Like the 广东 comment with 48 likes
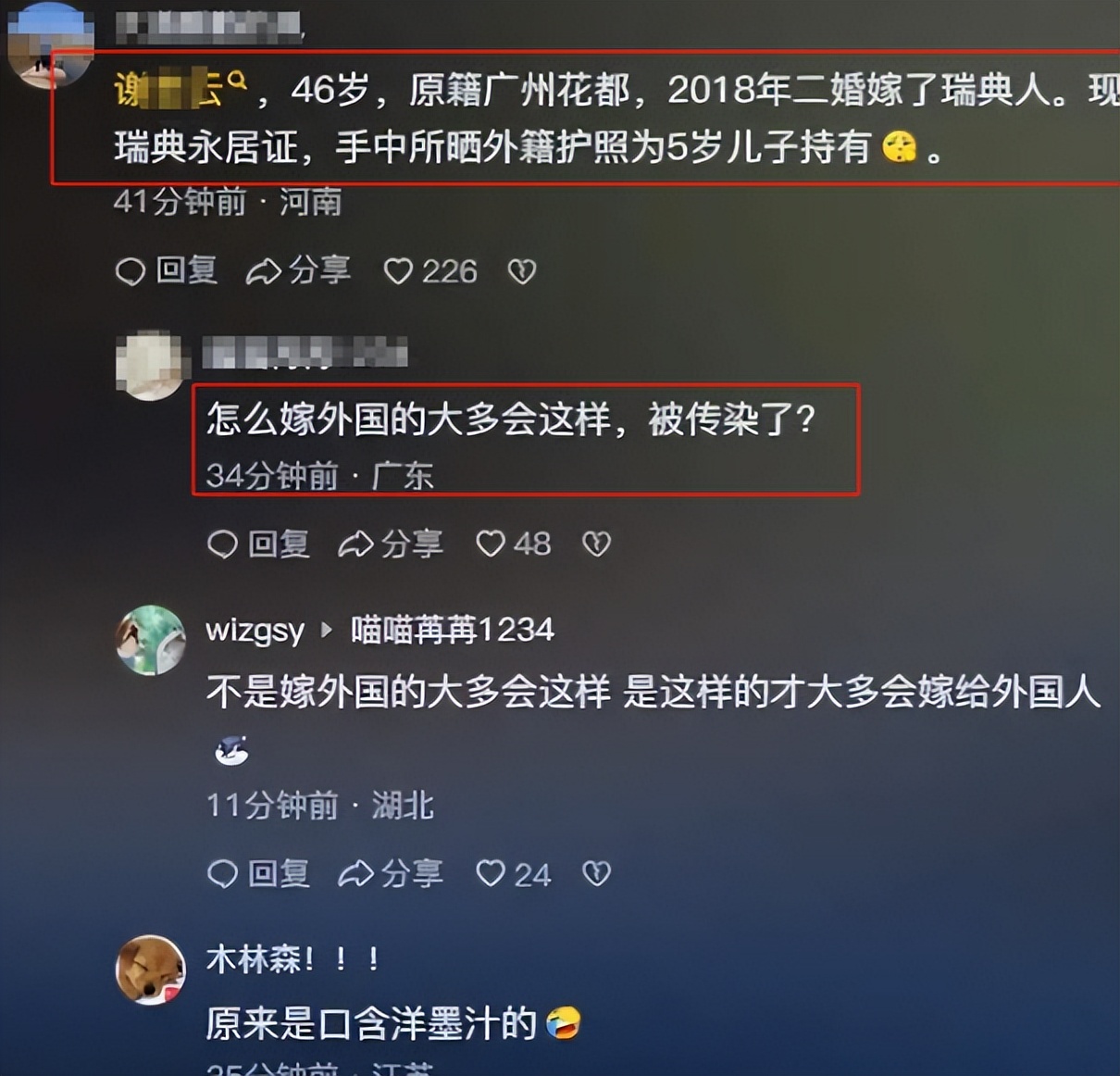The height and width of the screenshot is (1076, 1120). 513,544
